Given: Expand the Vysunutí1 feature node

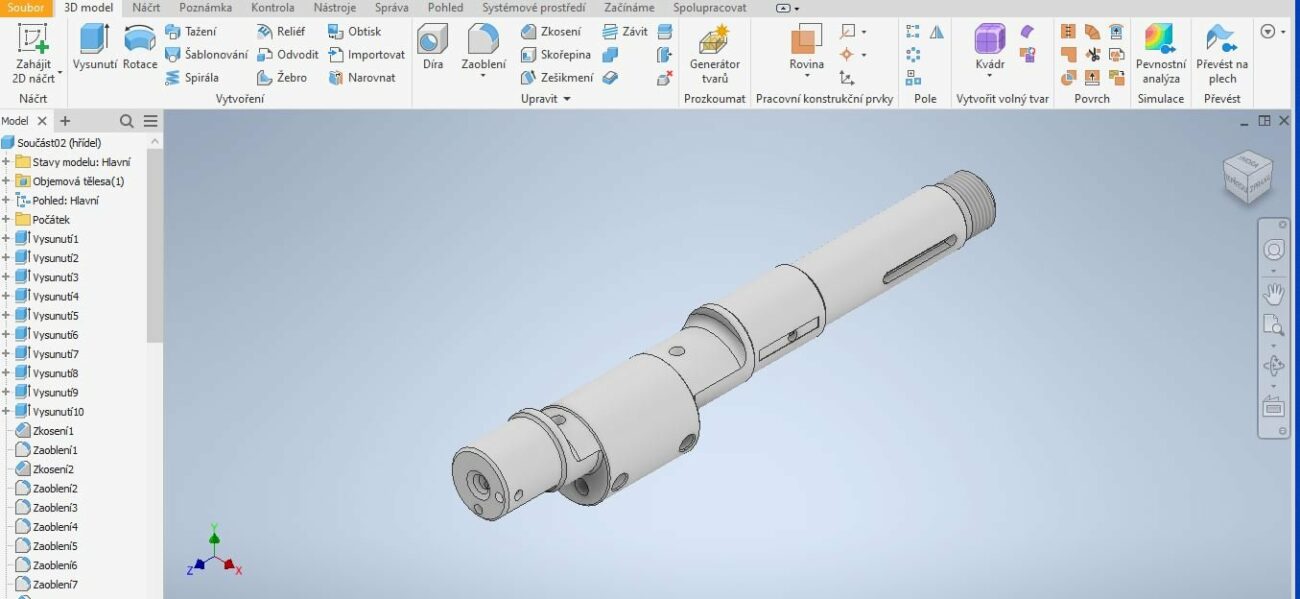Looking at the screenshot, I should 6,239.
